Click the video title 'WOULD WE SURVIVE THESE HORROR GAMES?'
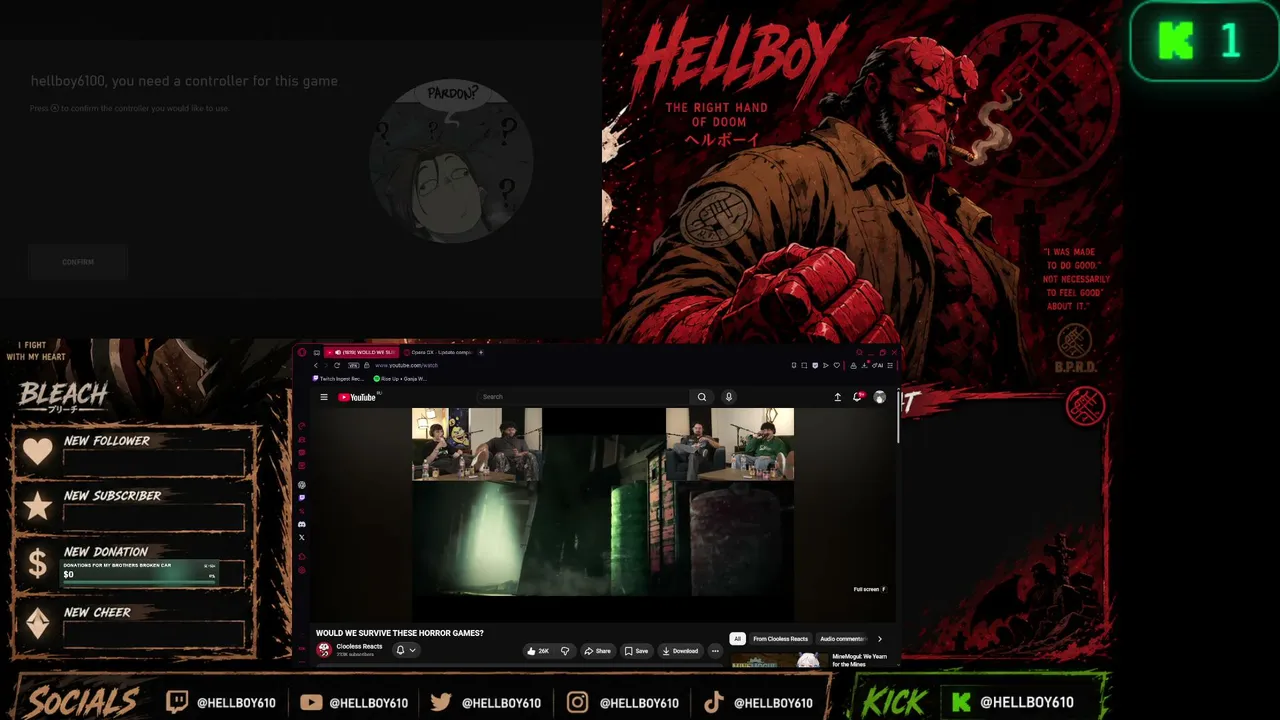1280x720 pixels. click(x=400, y=633)
